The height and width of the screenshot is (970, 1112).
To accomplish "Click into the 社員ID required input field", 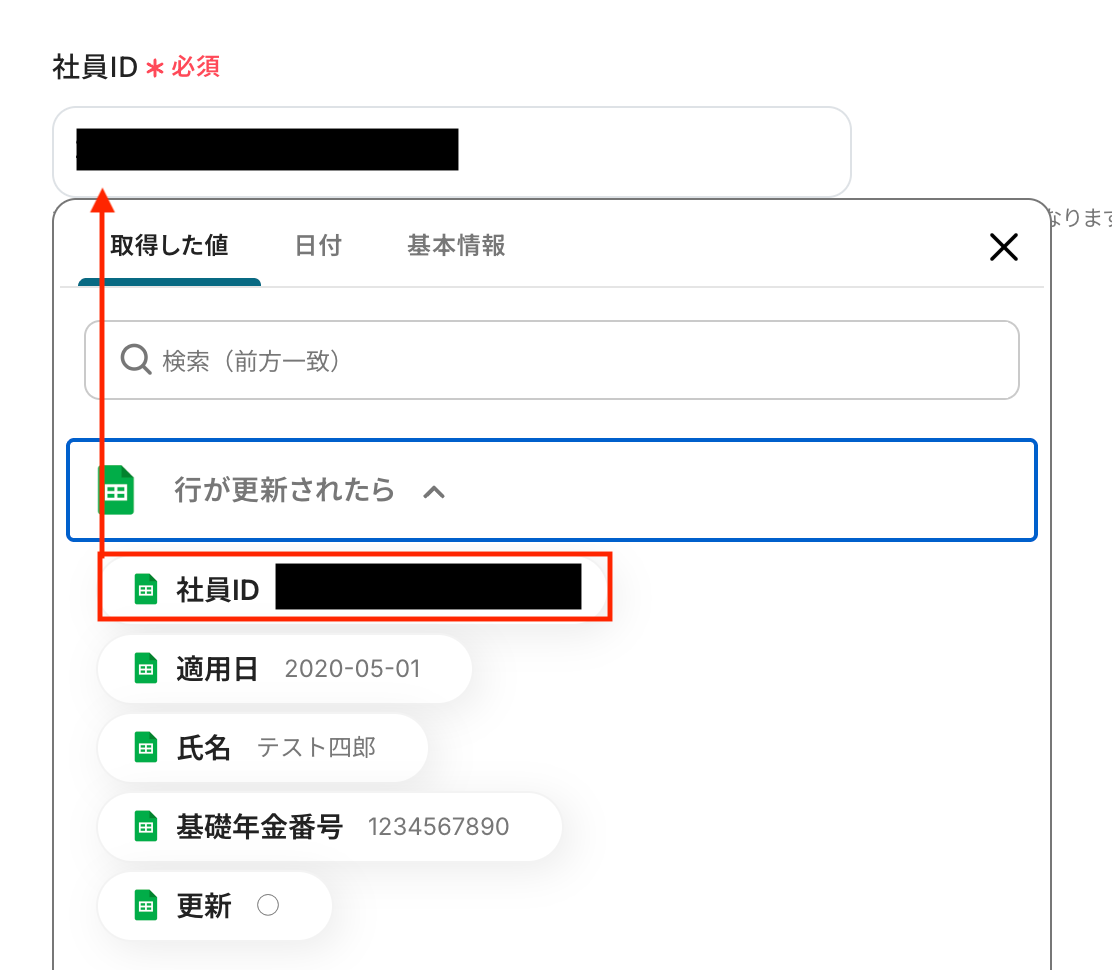I will click(x=452, y=152).
